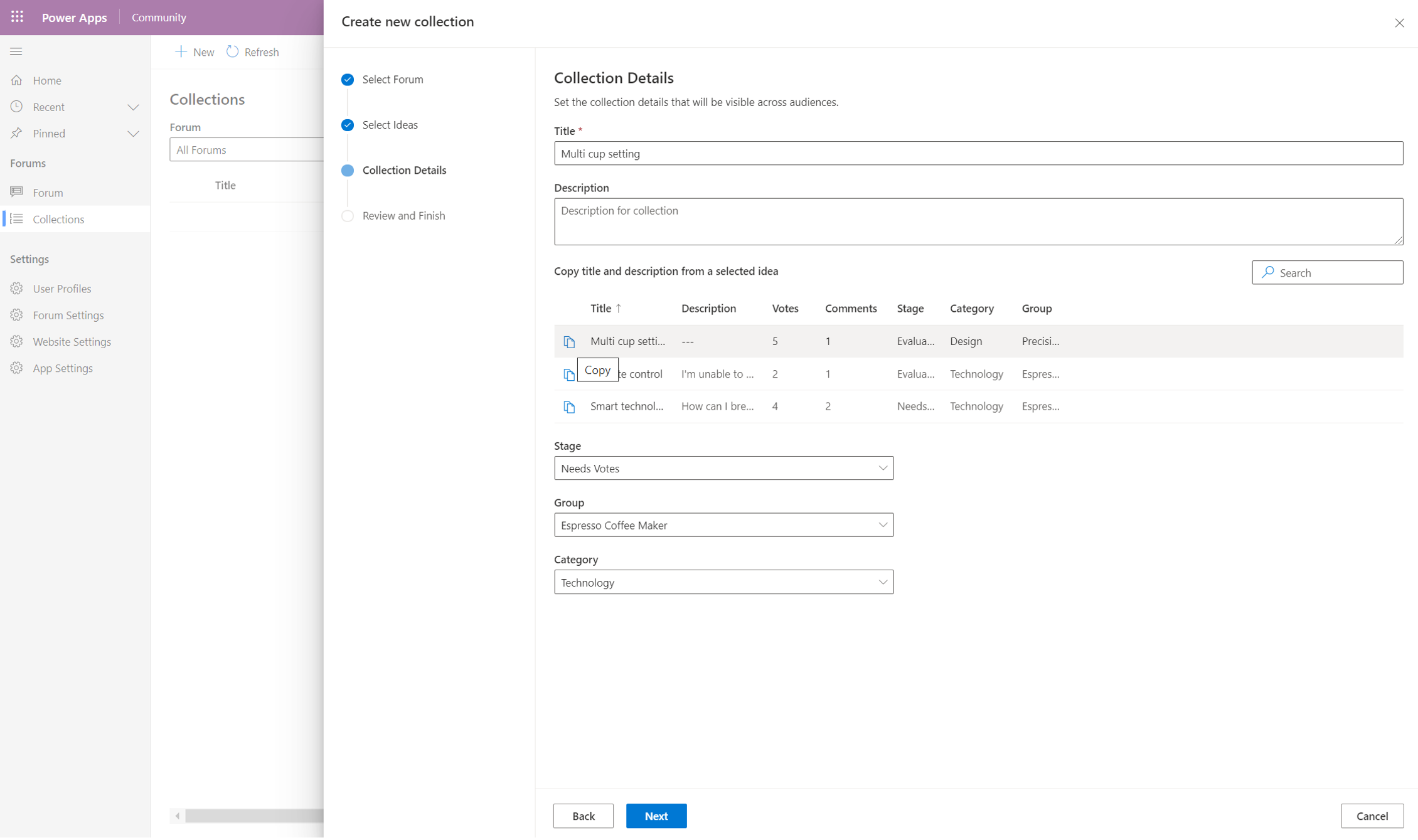
Task: Click the copy icon for Smart technol...
Action: [x=569, y=406]
